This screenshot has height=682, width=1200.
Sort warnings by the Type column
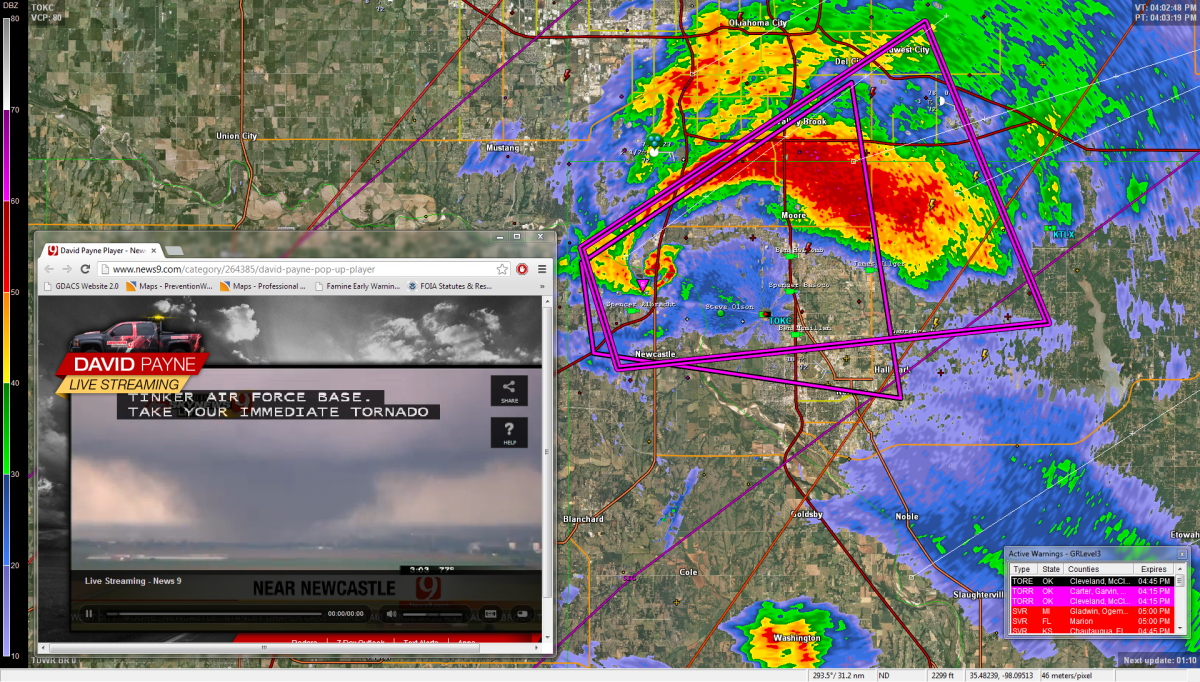(1022, 569)
